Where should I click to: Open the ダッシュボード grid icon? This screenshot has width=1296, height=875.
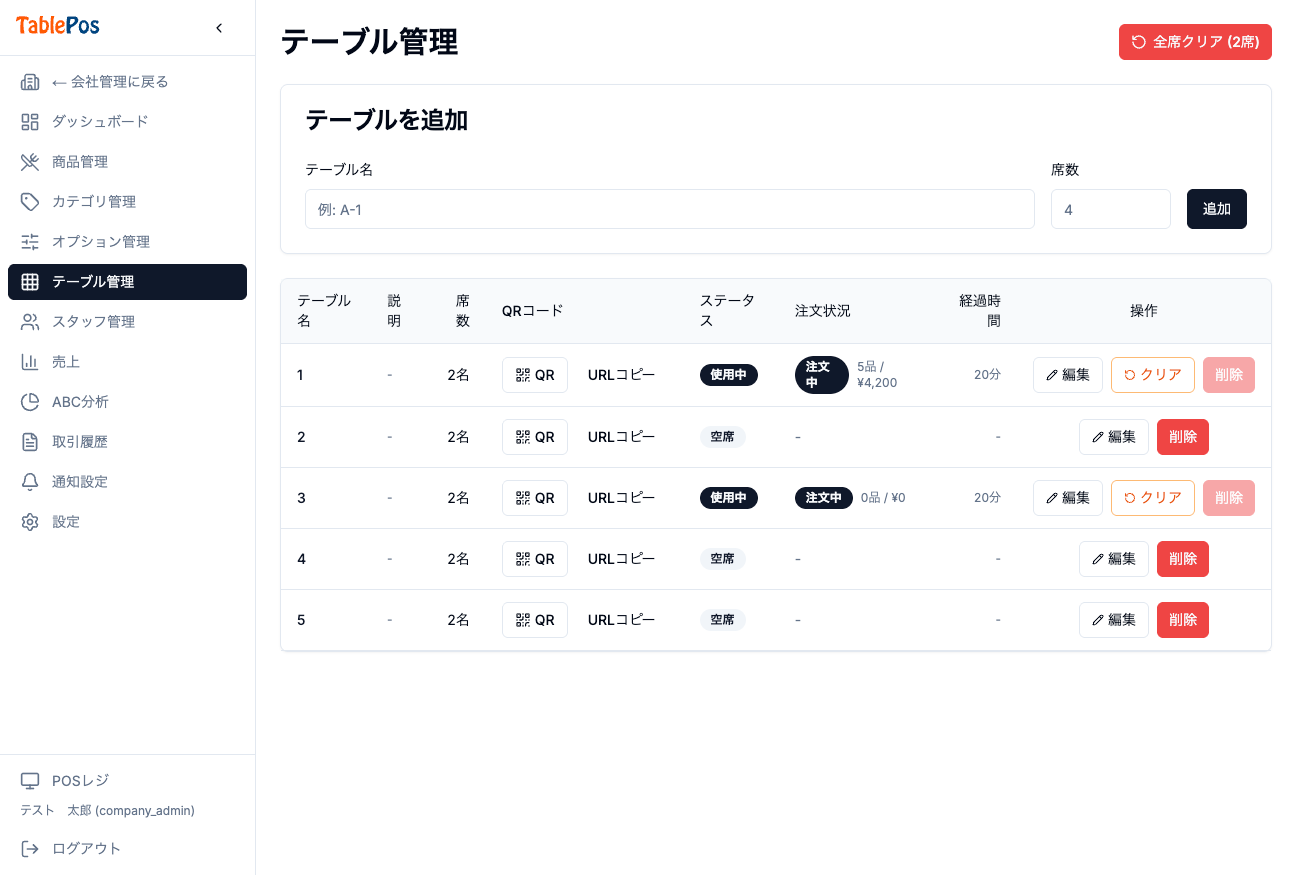pyautogui.click(x=30, y=122)
